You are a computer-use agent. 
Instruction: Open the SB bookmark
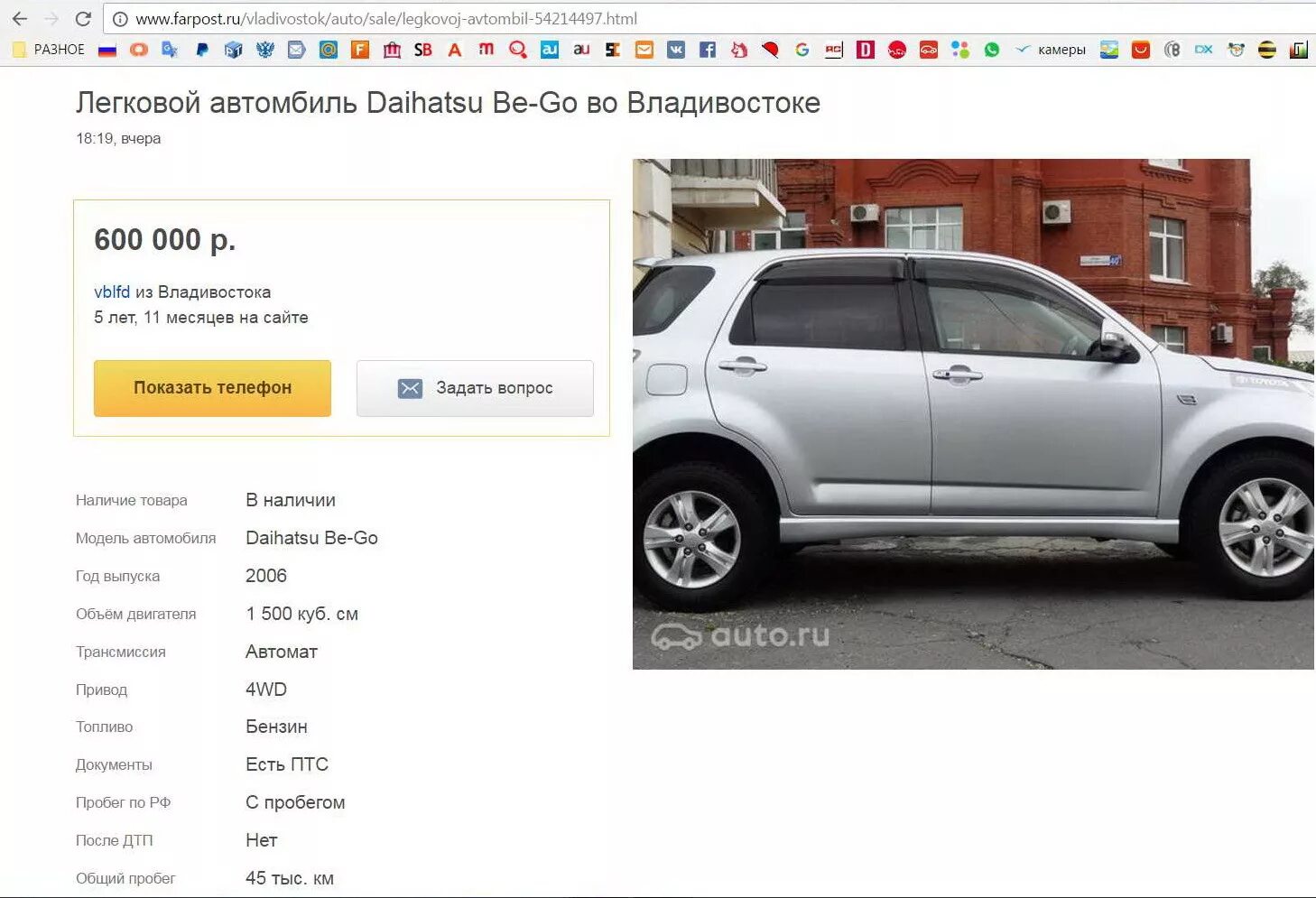click(x=422, y=50)
